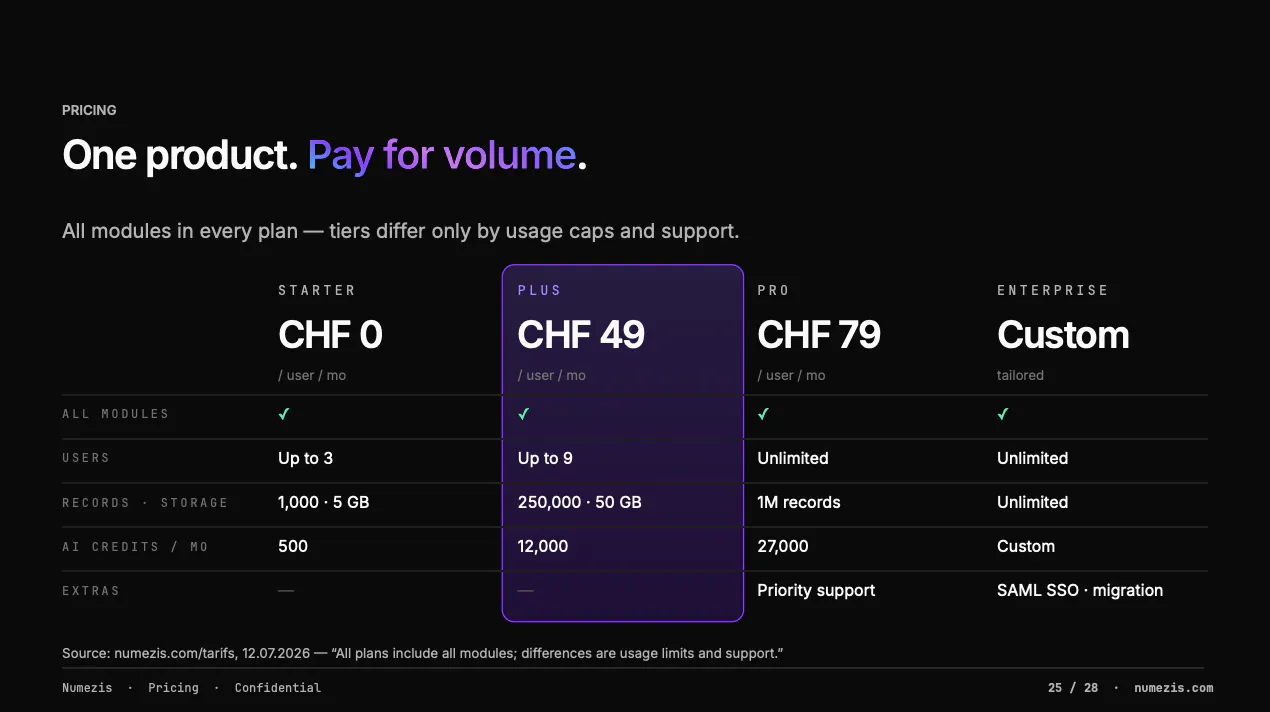Click the Confidential footer label
This screenshot has width=1270, height=712.
[278, 688]
